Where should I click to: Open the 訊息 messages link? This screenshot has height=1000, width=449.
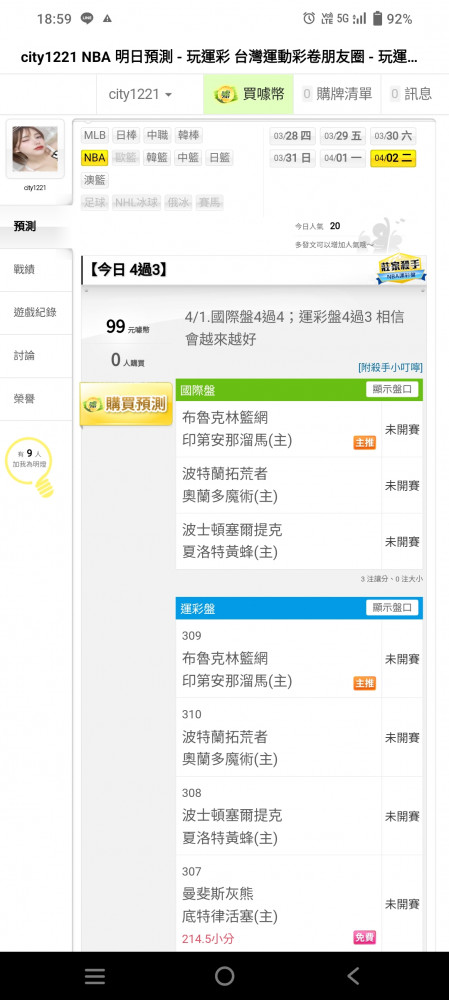tap(411, 94)
